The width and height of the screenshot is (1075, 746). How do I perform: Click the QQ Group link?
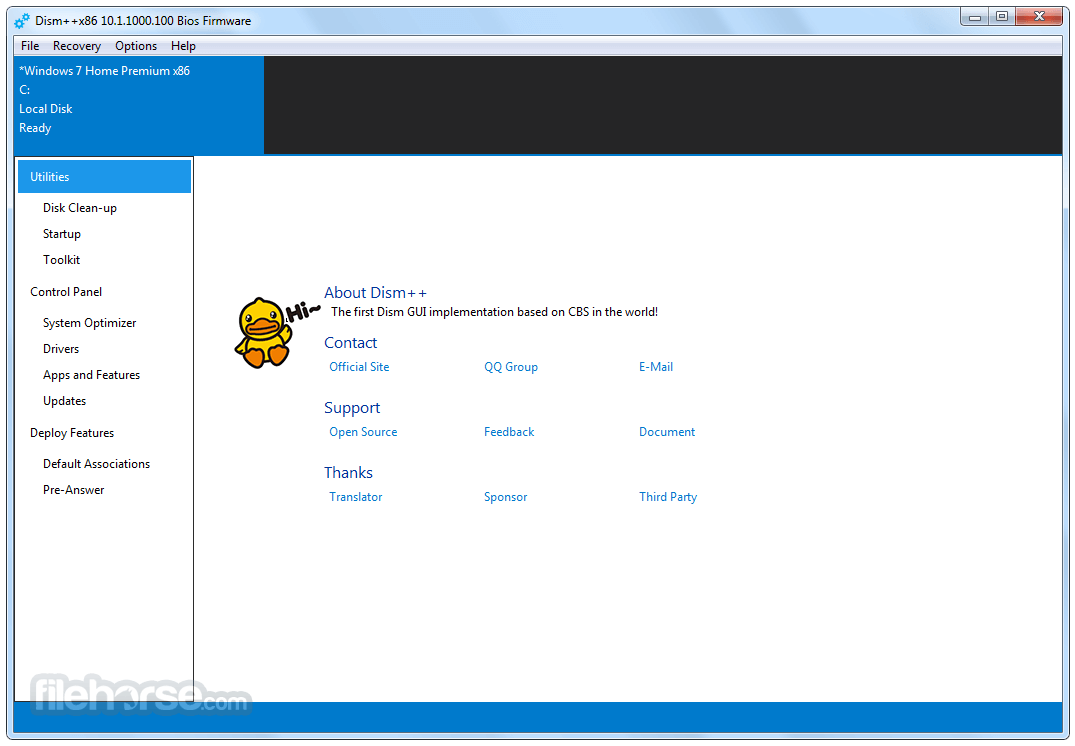point(511,367)
